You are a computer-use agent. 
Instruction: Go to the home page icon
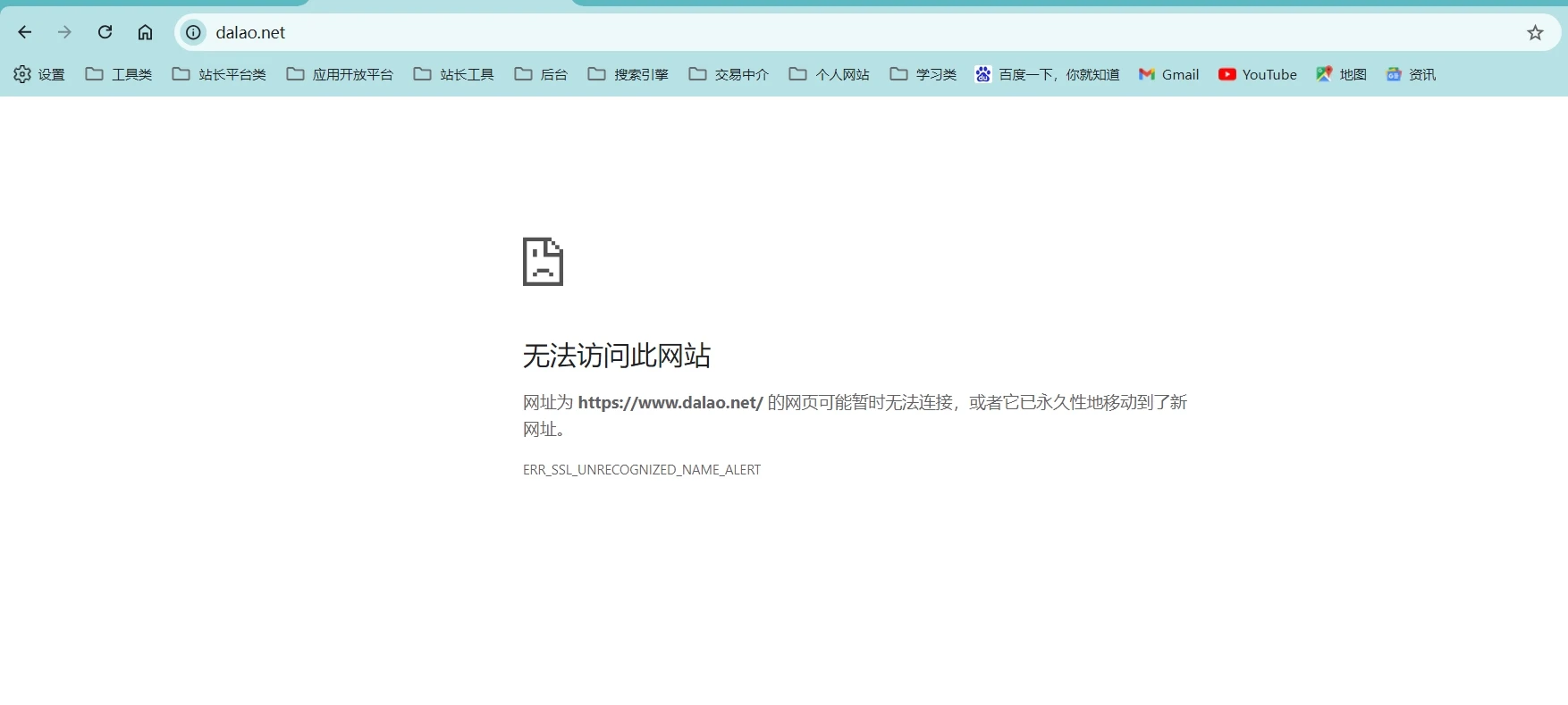click(145, 33)
